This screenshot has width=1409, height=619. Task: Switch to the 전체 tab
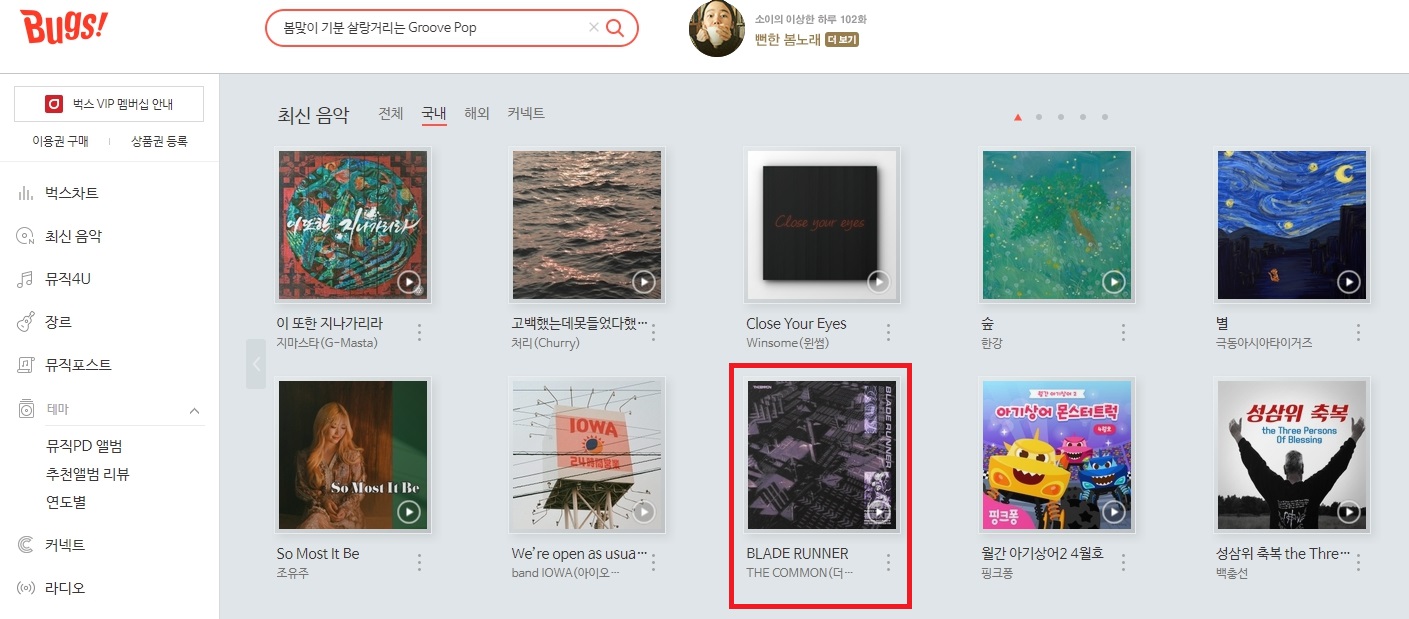click(391, 114)
